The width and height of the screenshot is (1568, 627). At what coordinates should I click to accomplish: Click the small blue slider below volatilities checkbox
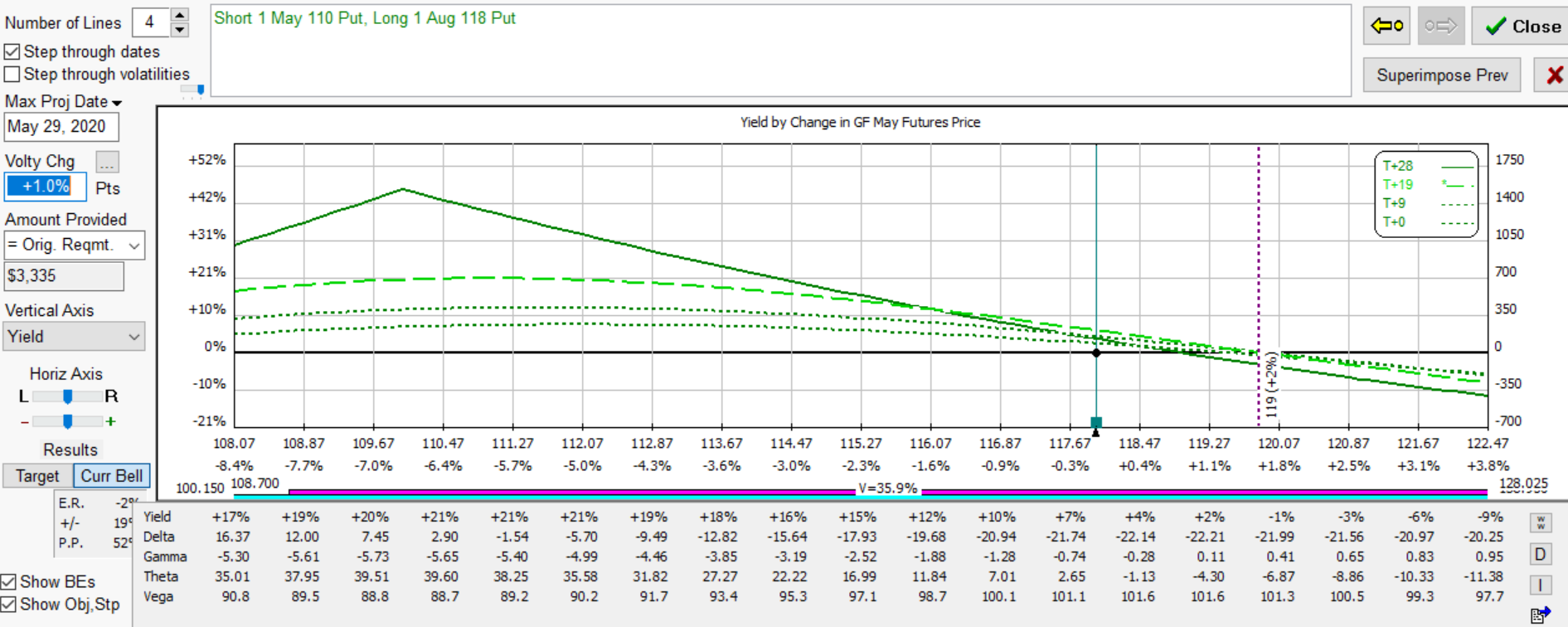click(x=200, y=89)
